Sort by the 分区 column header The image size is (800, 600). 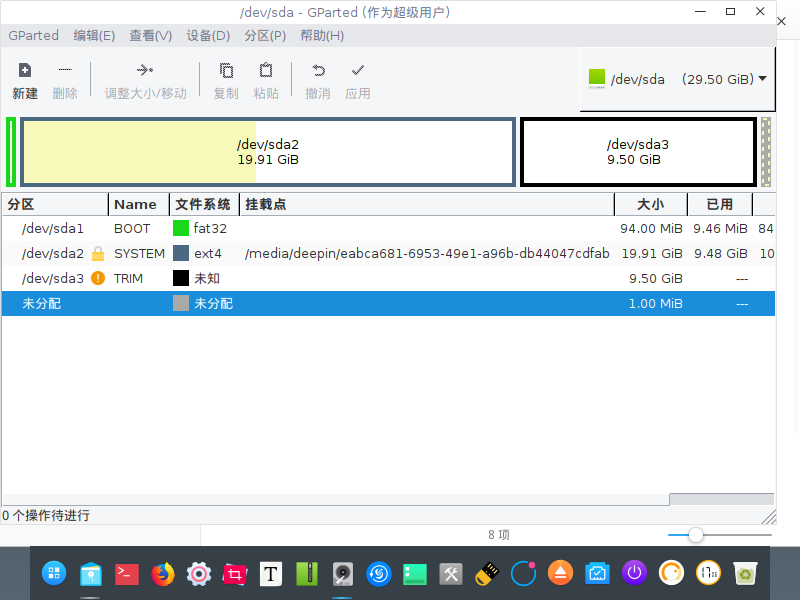point(55,205)
